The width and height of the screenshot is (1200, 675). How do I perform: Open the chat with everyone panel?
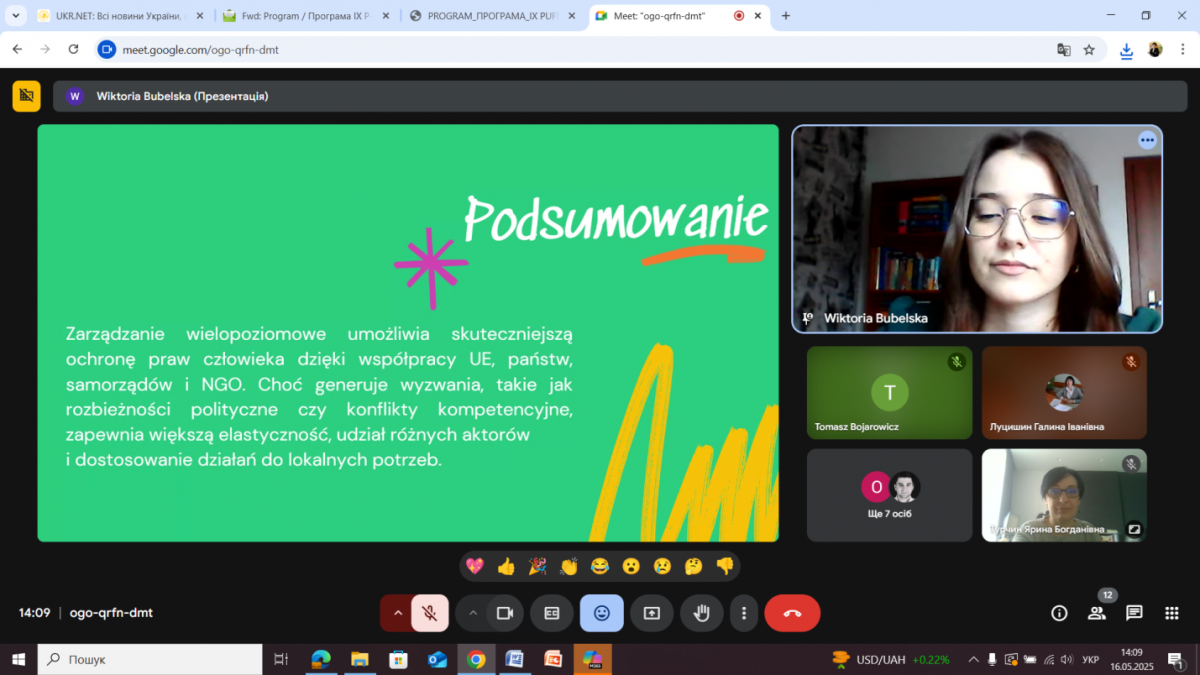[x=1134, y=613]
